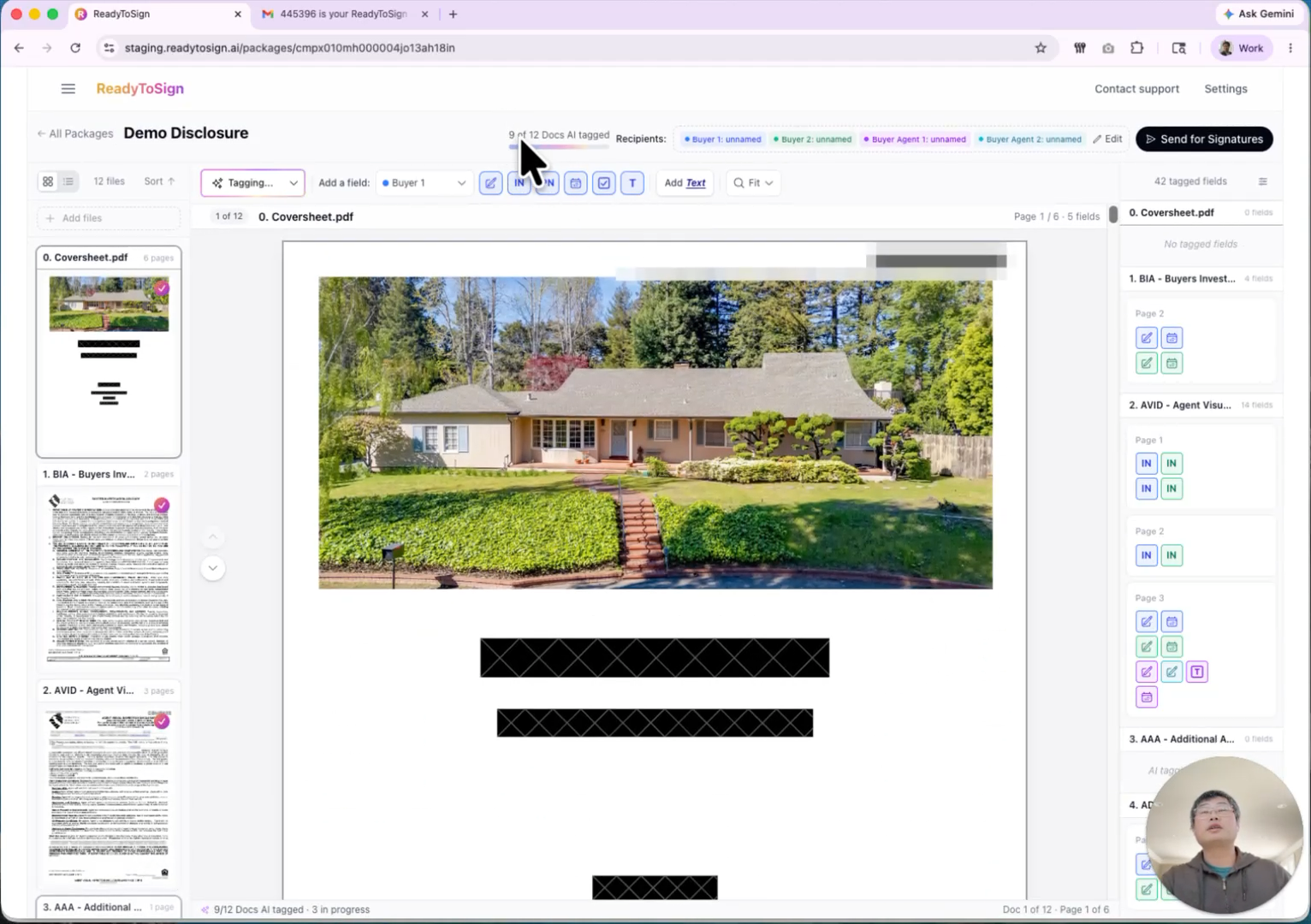Edit the recipients list
The height and width of the screenshot is (924, 1311).
1107,139
